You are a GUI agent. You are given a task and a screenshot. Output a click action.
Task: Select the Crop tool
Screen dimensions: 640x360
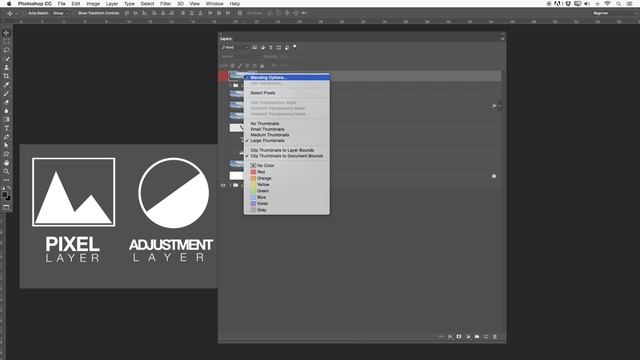(6, 76)
